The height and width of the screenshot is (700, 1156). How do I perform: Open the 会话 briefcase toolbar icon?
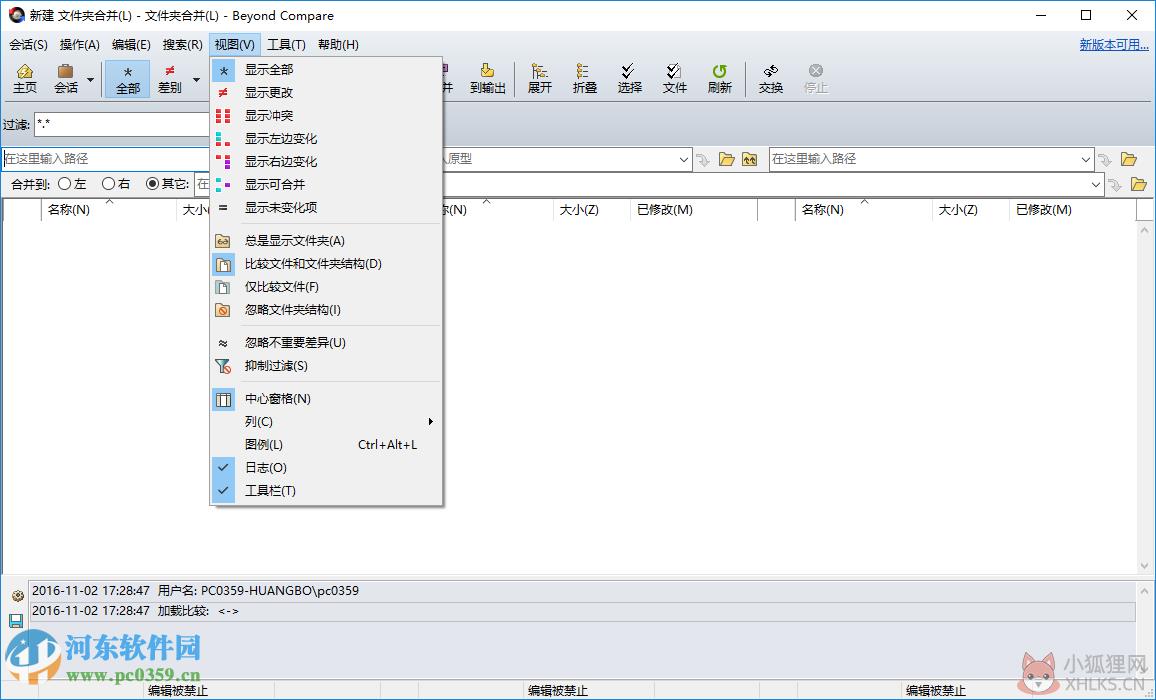point(66,78)
